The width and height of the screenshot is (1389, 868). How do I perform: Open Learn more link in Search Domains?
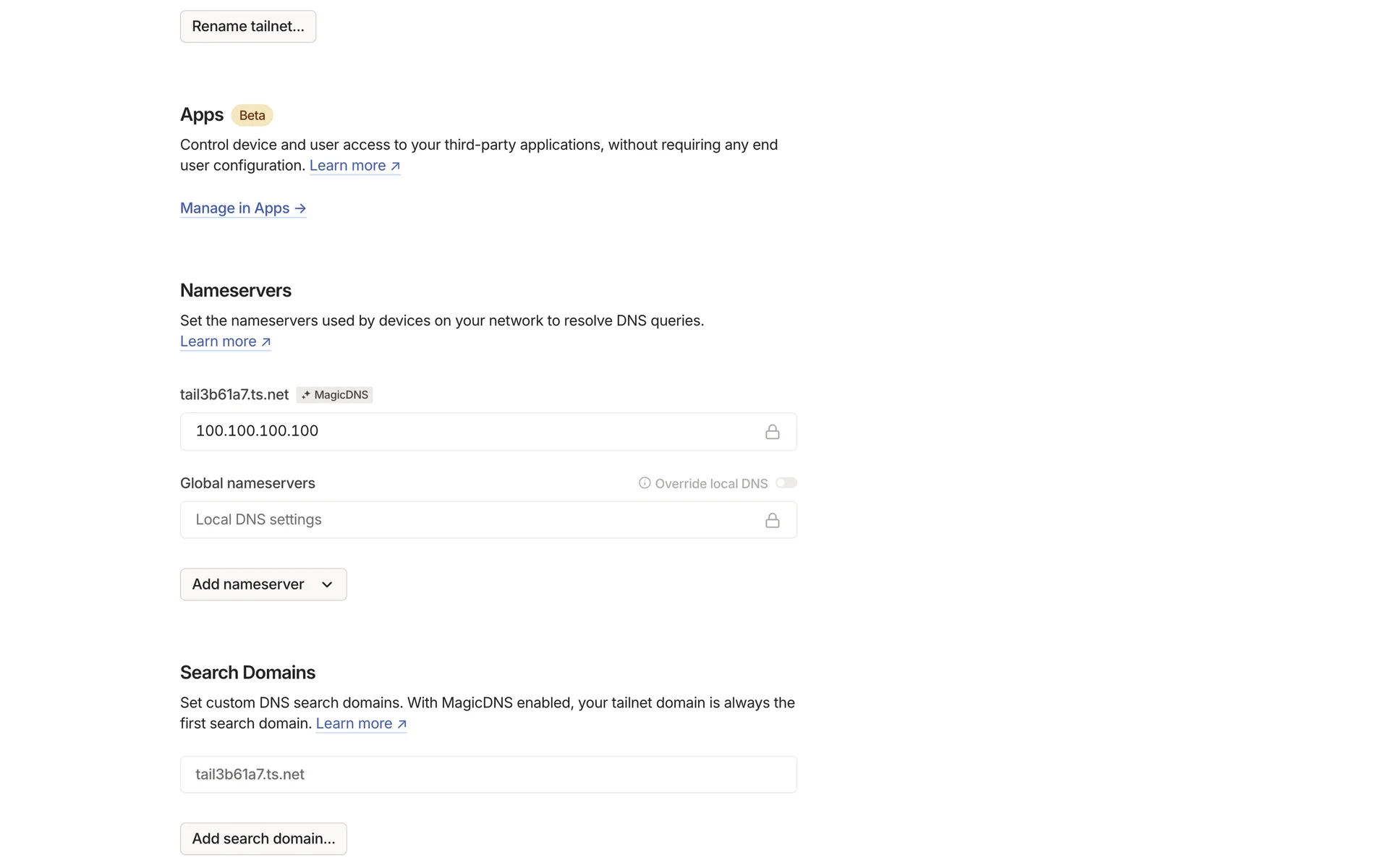coord(361,723)
